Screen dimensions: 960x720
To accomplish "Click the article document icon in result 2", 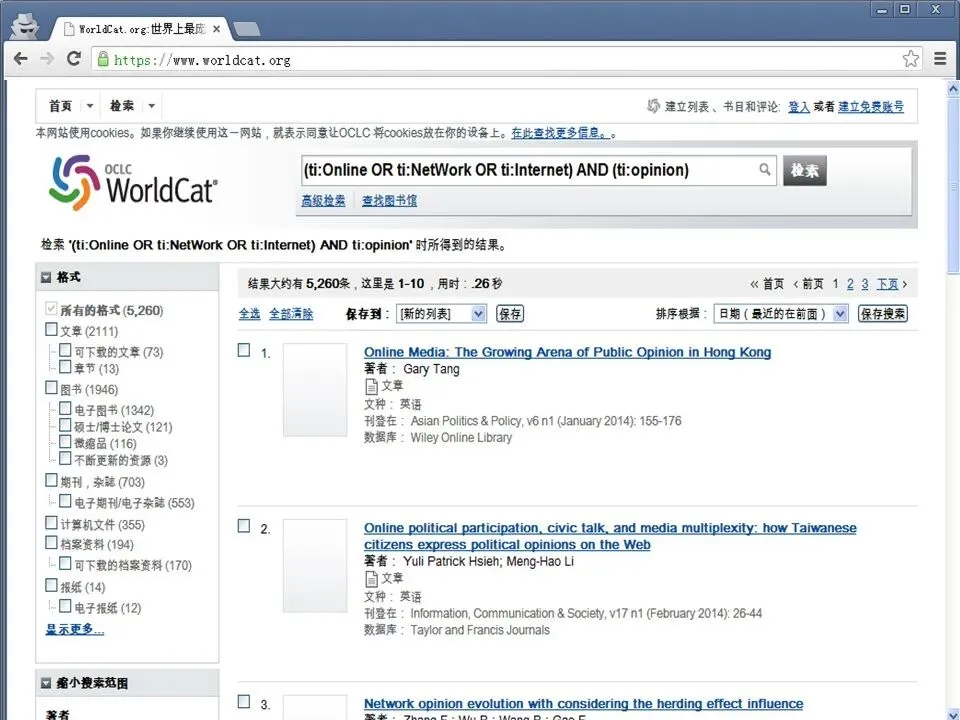I will (371, 578).
